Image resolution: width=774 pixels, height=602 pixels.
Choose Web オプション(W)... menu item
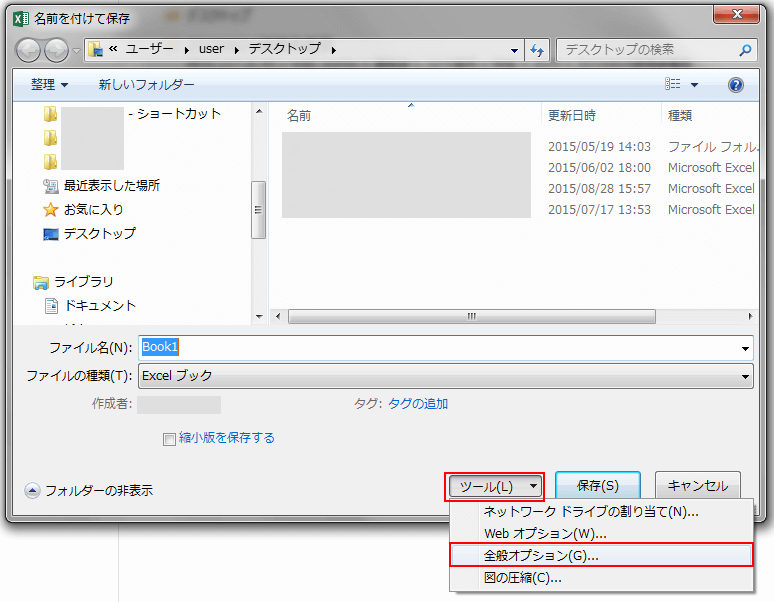click(x=601, y=534)
